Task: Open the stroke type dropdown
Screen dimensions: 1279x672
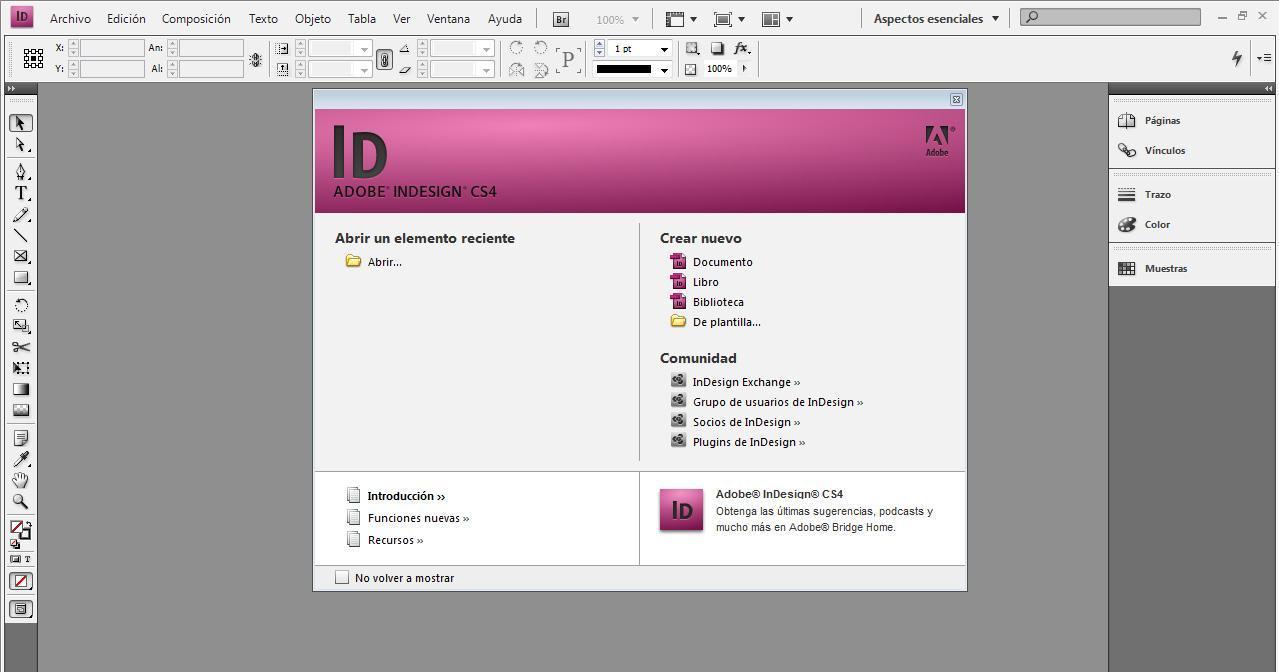Action: [664, 69]
